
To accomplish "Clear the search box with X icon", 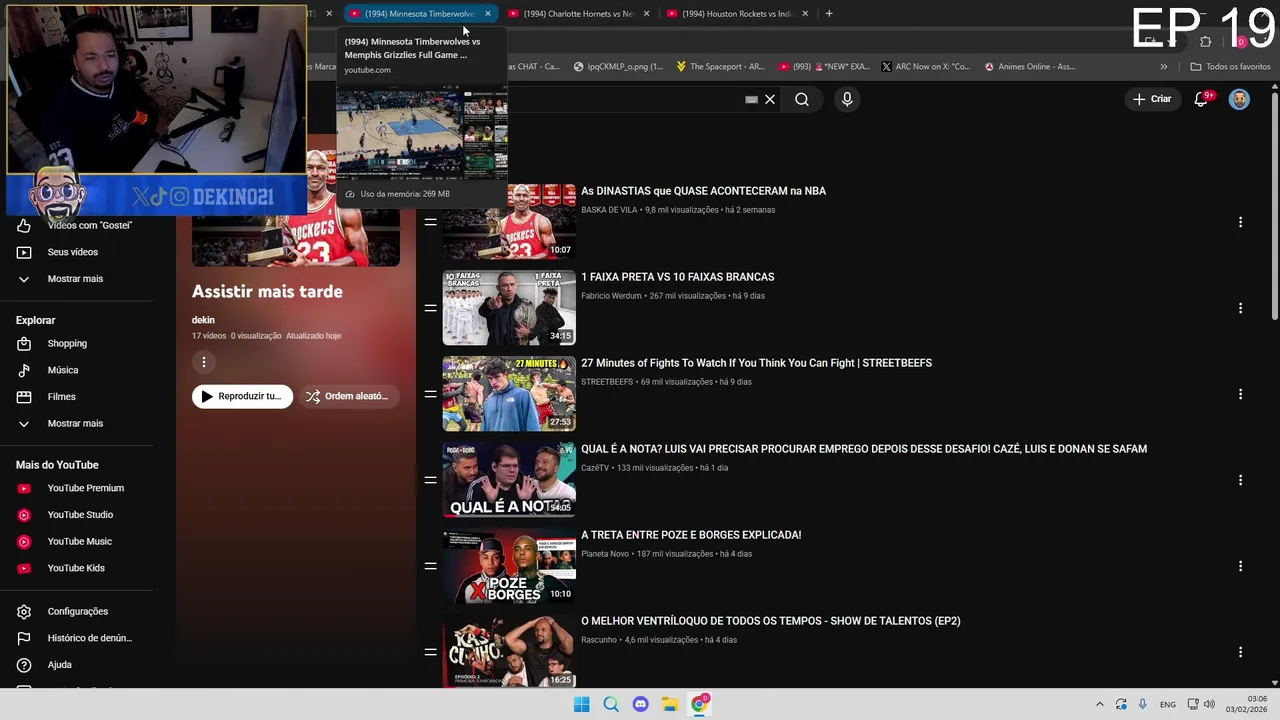I will pyautogui.click(x=770, y=99).
